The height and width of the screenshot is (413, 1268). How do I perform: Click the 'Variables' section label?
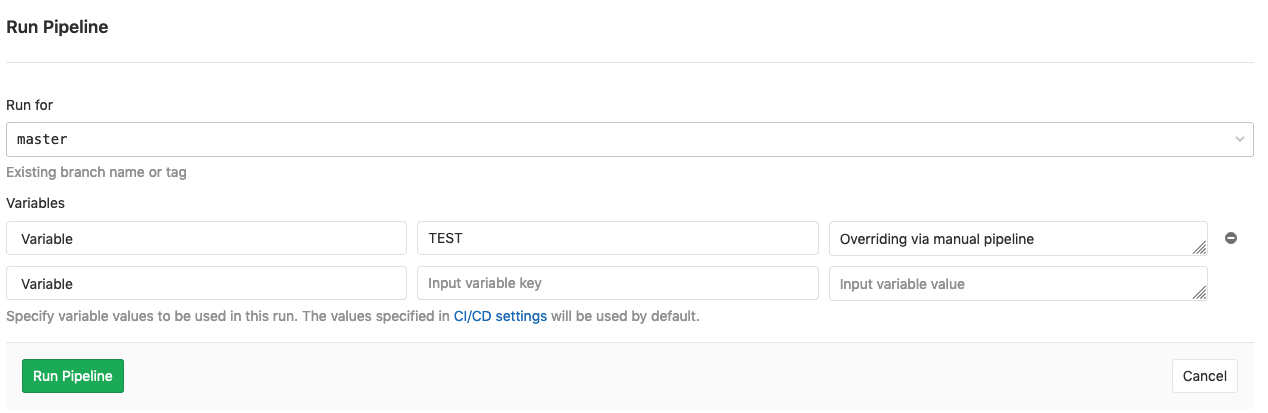[x=35, y=203]
